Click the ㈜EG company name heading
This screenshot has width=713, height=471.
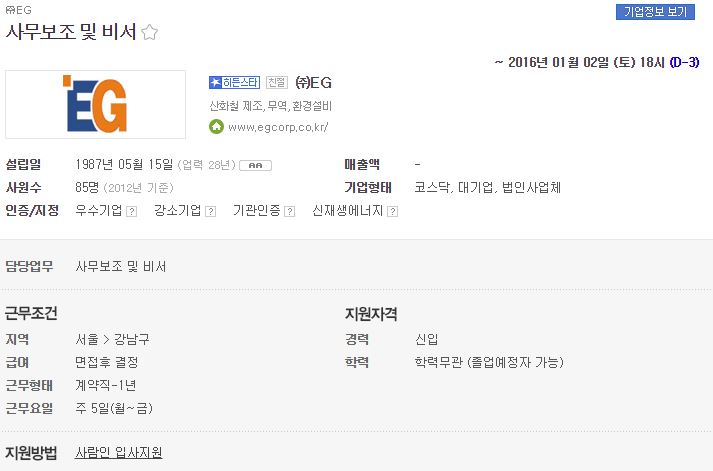313,82
